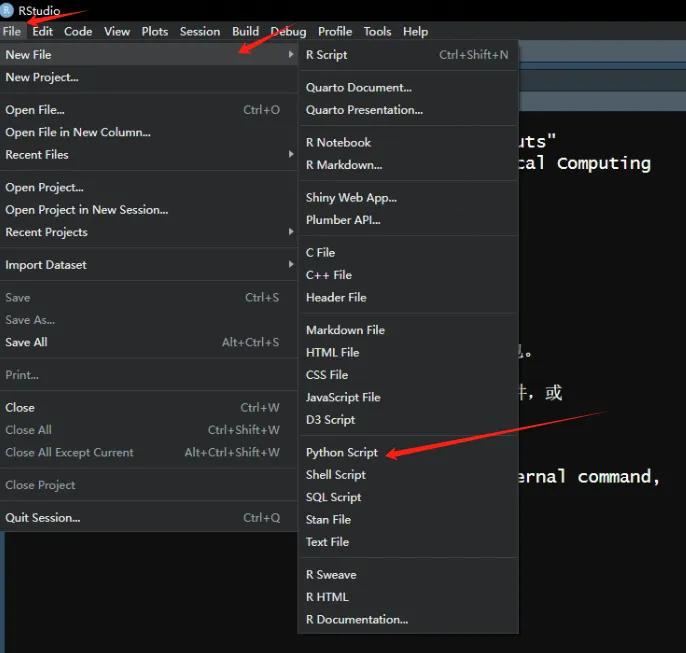Create a new R Markdown... file
Image resolution: width=686 pixels, height=653 pixels.
tap(408, 165)
